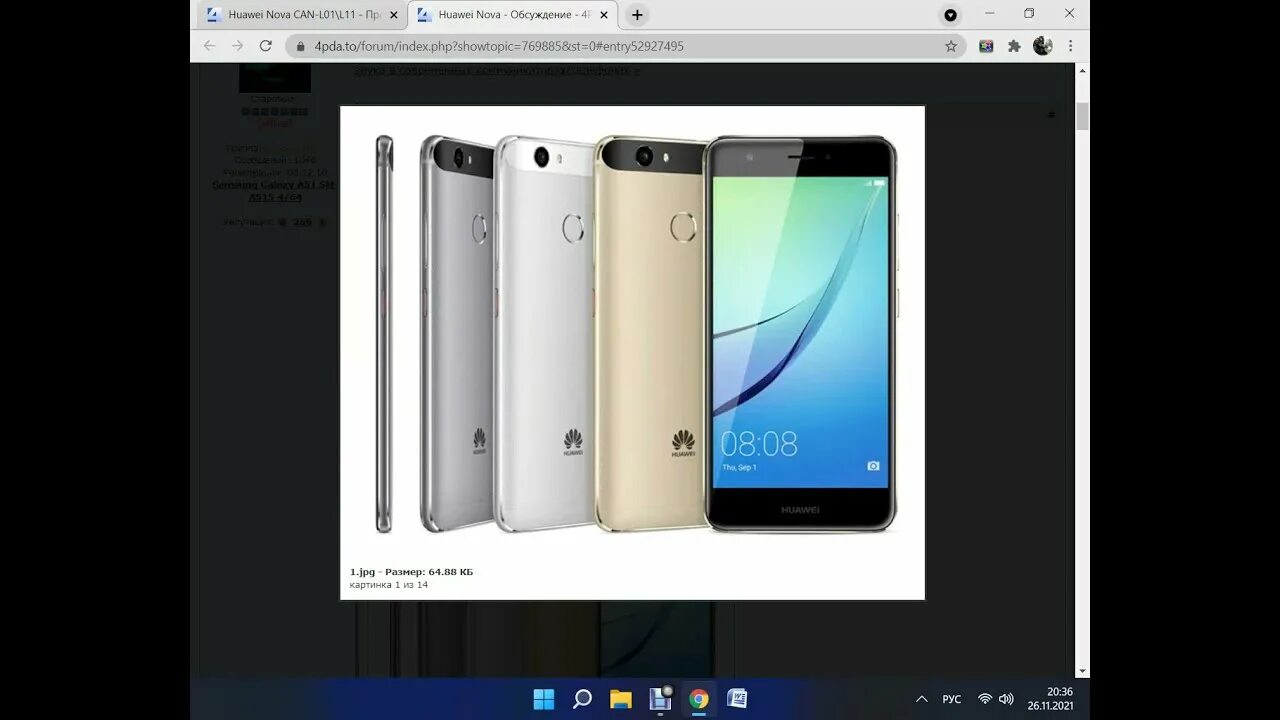Minimize the Chrome window
Image resolution: width=1280 pixels, height=720 pixels.
click(x=990, y=14)
